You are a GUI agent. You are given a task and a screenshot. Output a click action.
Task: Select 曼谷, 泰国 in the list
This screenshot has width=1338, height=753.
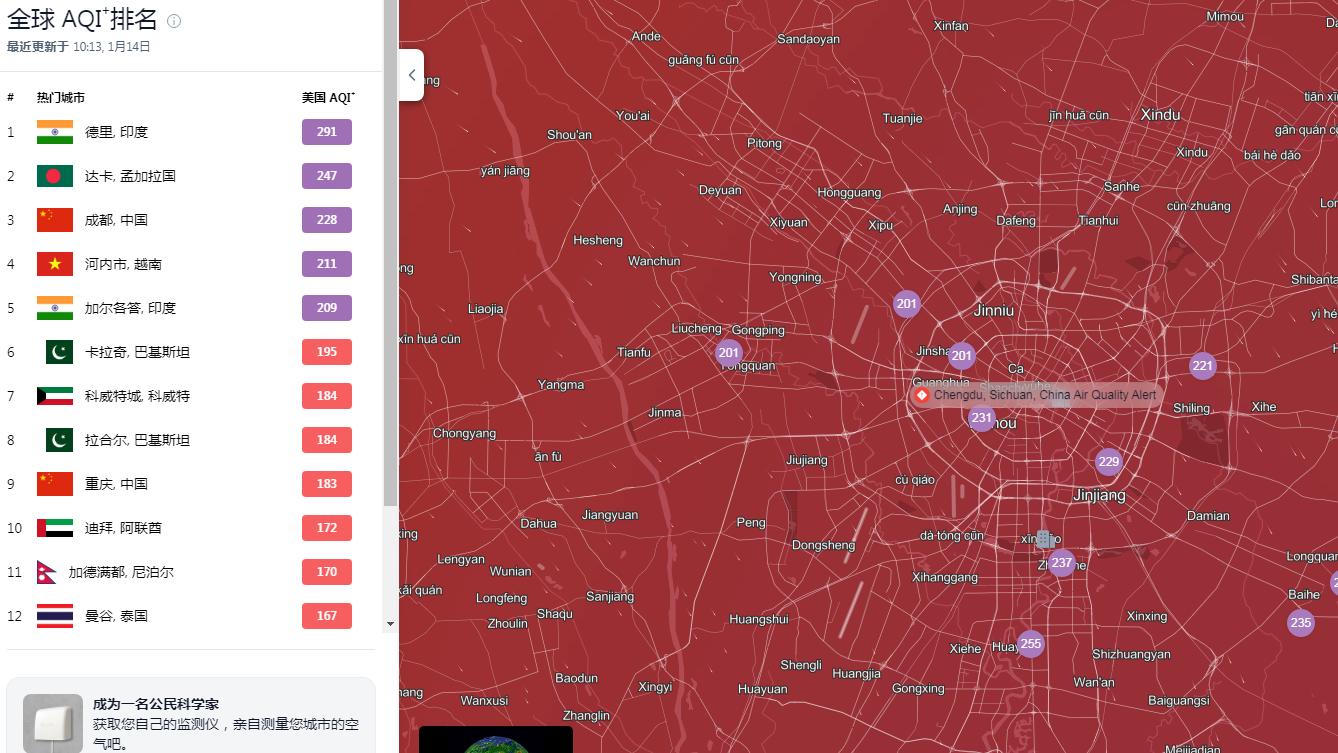coord(116,616)
